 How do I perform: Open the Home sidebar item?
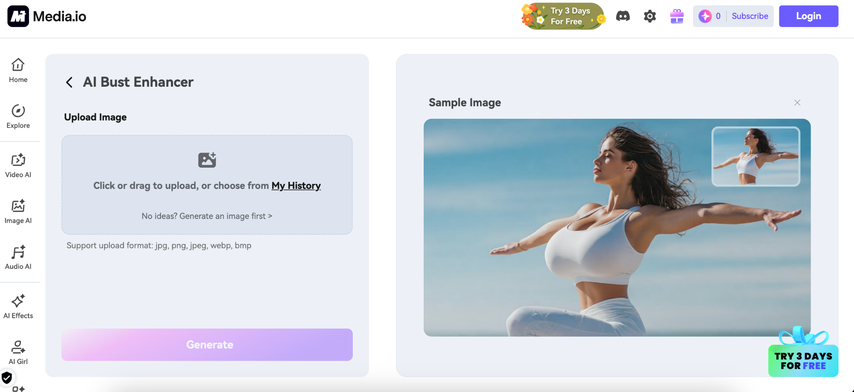[x=18, y=70]
